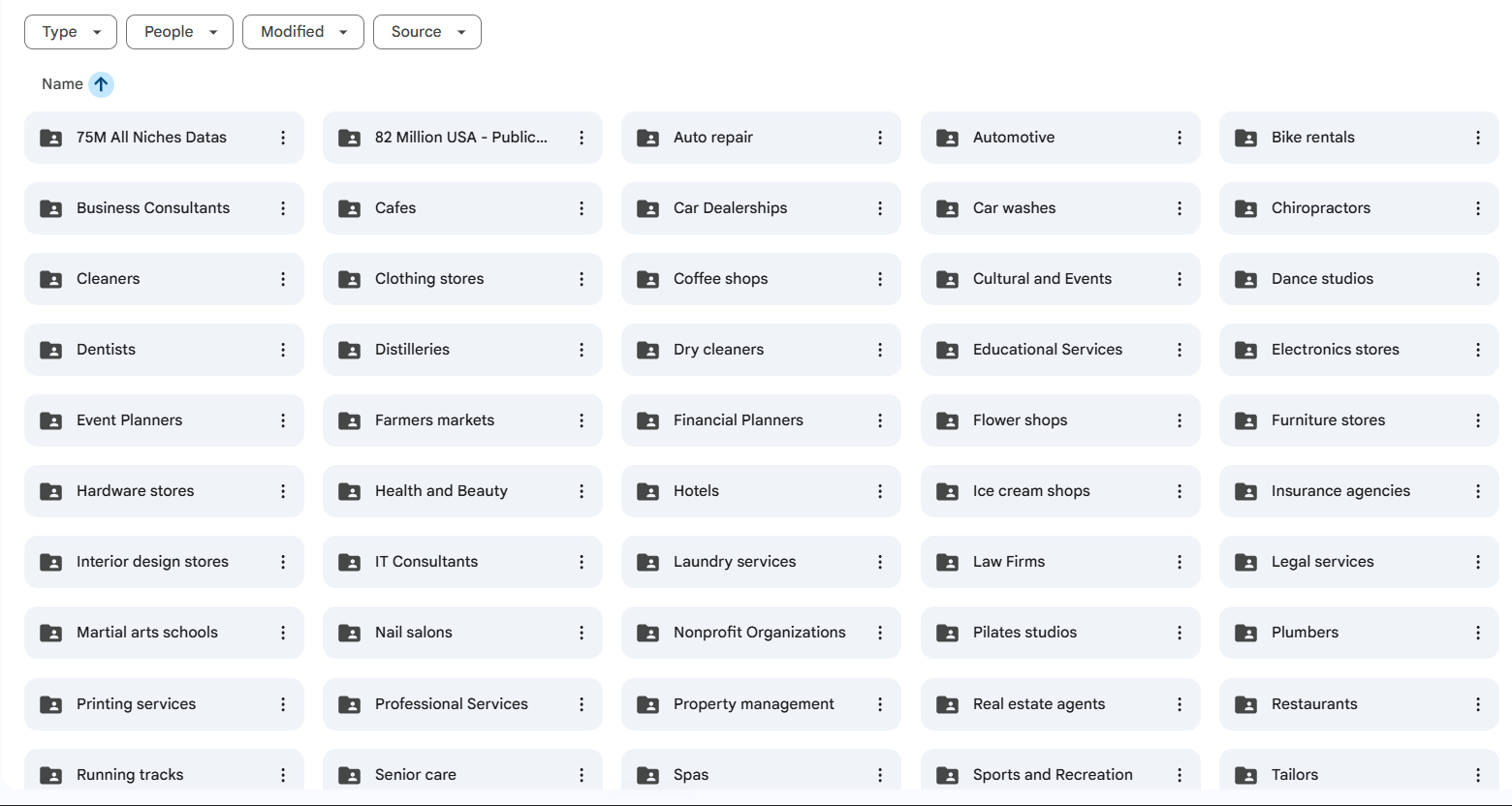Image resolution: width=1512 pixels, height=806 pixels.
Task: Open the Type filter dropdown
Action: tap(71, 32)
